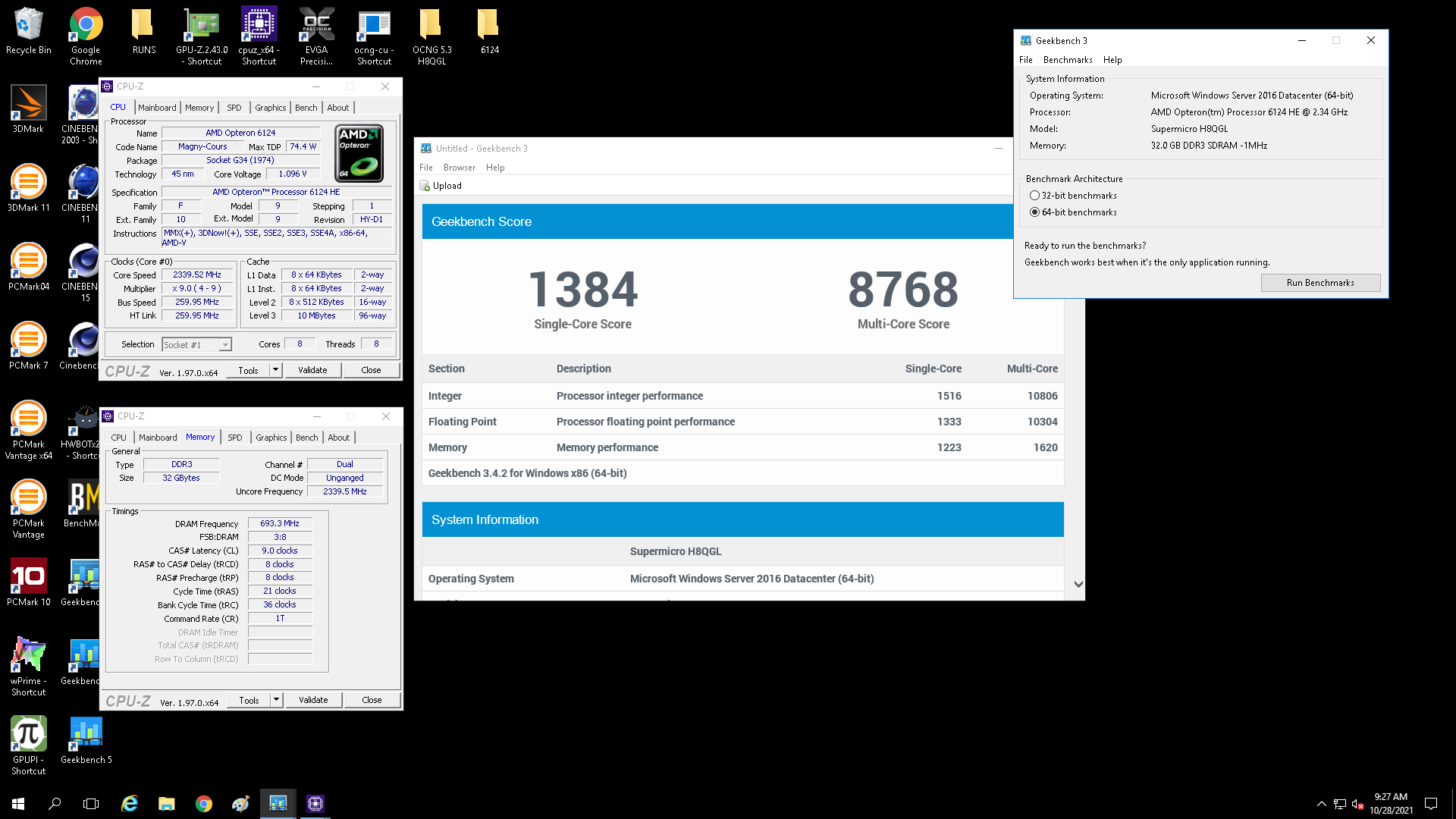Click Validate in lower CPU-Z window
Image resolution: width=1456 pixels, height=819 pixels.
click(x=313, y=700)
